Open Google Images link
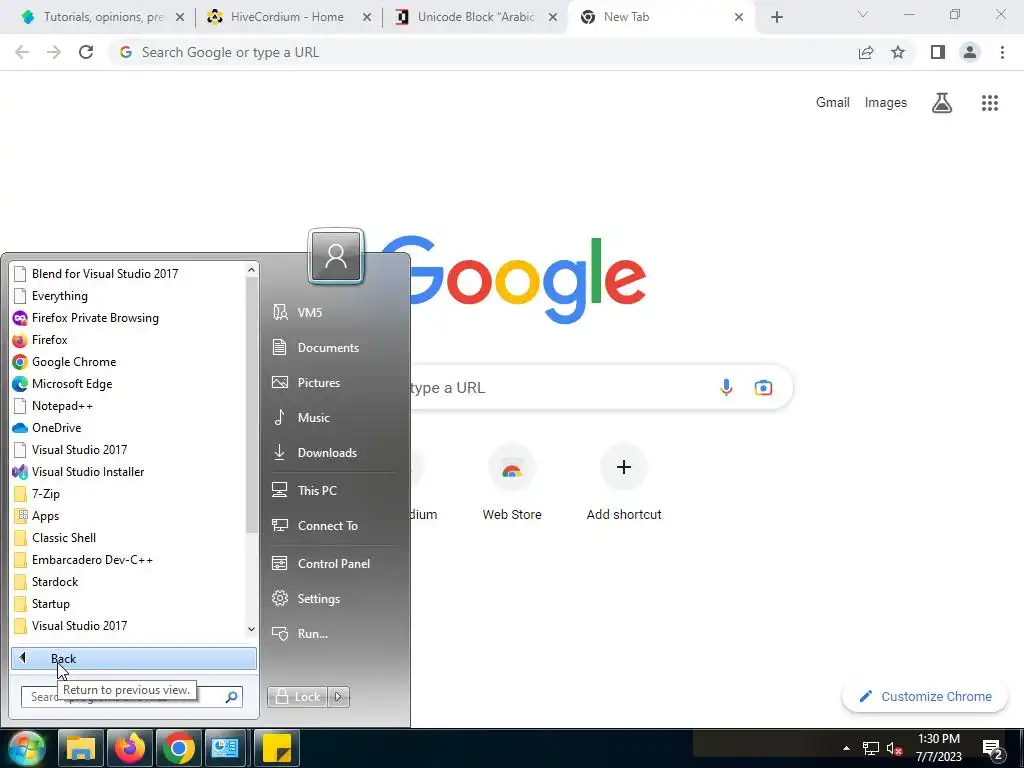 pyautogui.click(x=886, y=103)
